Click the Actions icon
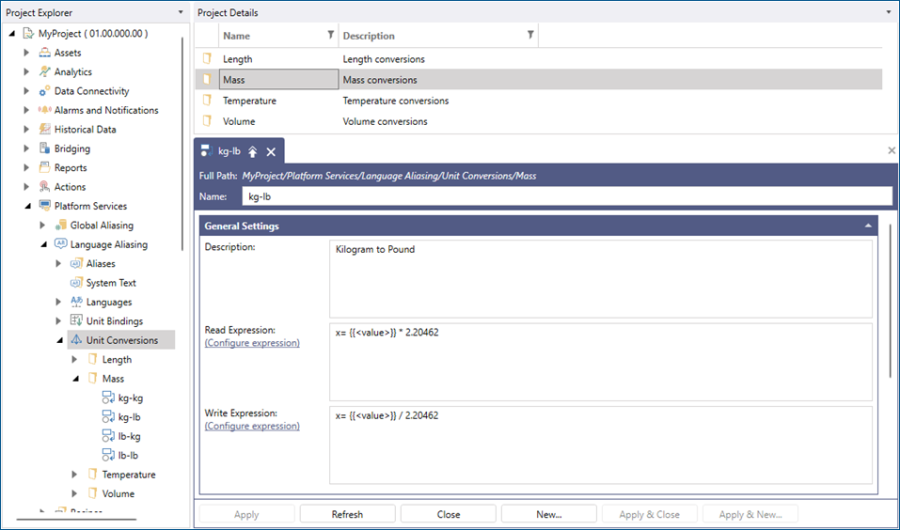Screen dimensions: 900x530 [44, 187]
